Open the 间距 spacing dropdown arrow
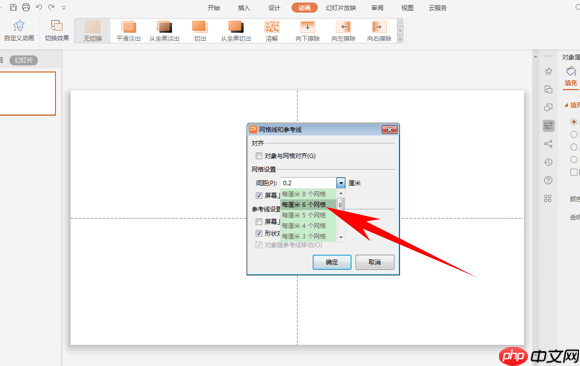 pyautogui.click(x=341, y=183)
